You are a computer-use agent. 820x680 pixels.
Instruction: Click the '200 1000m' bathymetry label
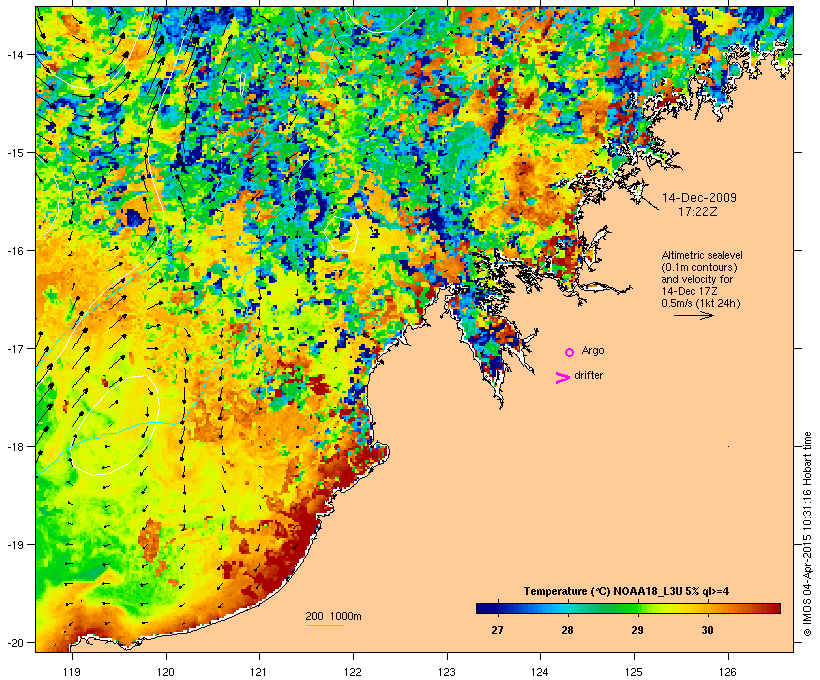click(333, 616)
